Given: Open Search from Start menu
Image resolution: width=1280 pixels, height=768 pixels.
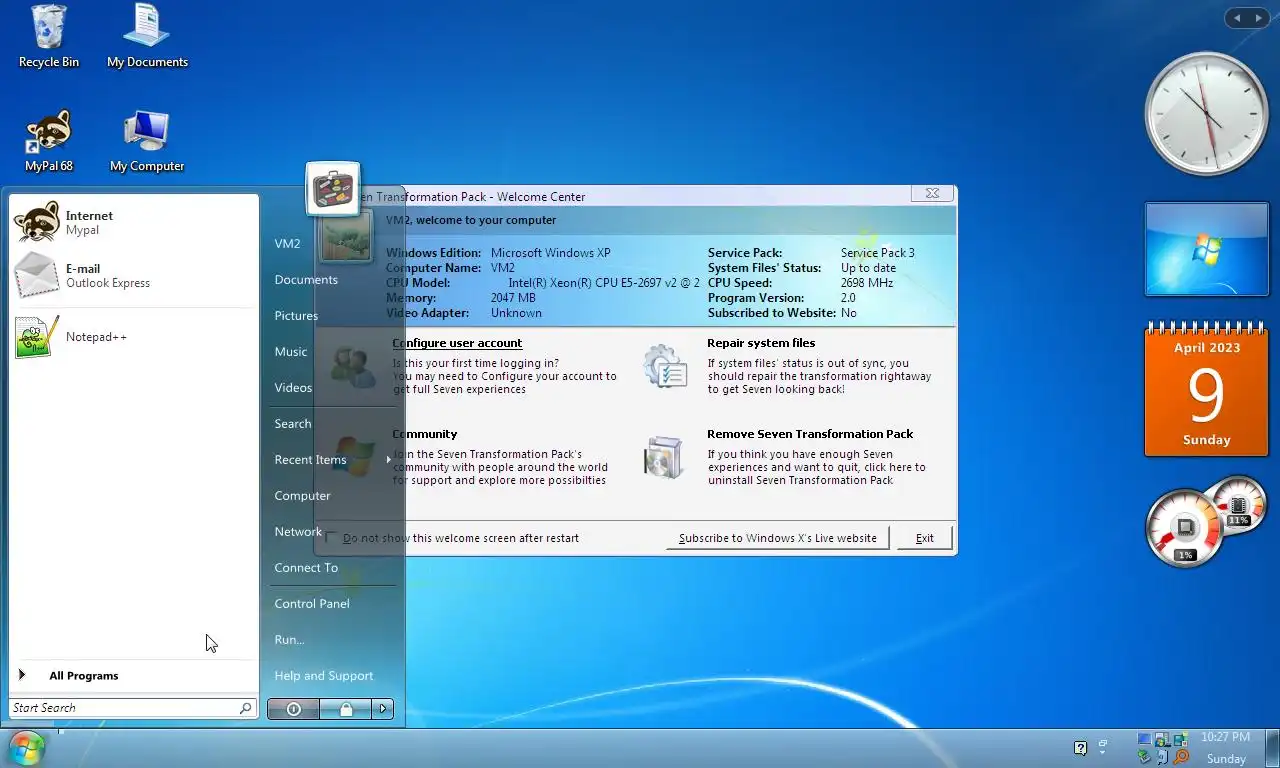Looking at the screenshot, I should [293, 423].
